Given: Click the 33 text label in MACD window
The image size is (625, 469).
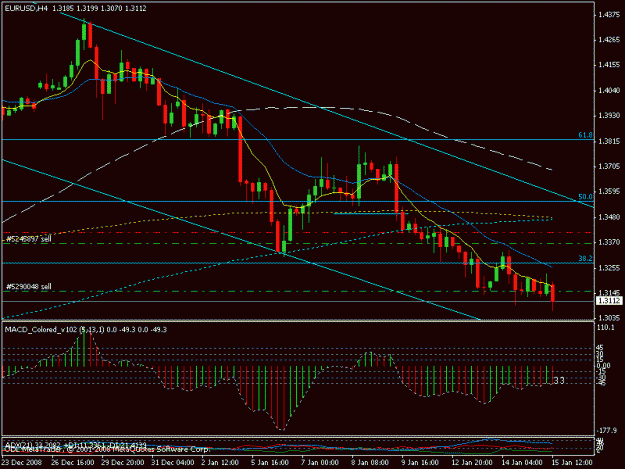Looking at the screenshot, I should [559, 381].
